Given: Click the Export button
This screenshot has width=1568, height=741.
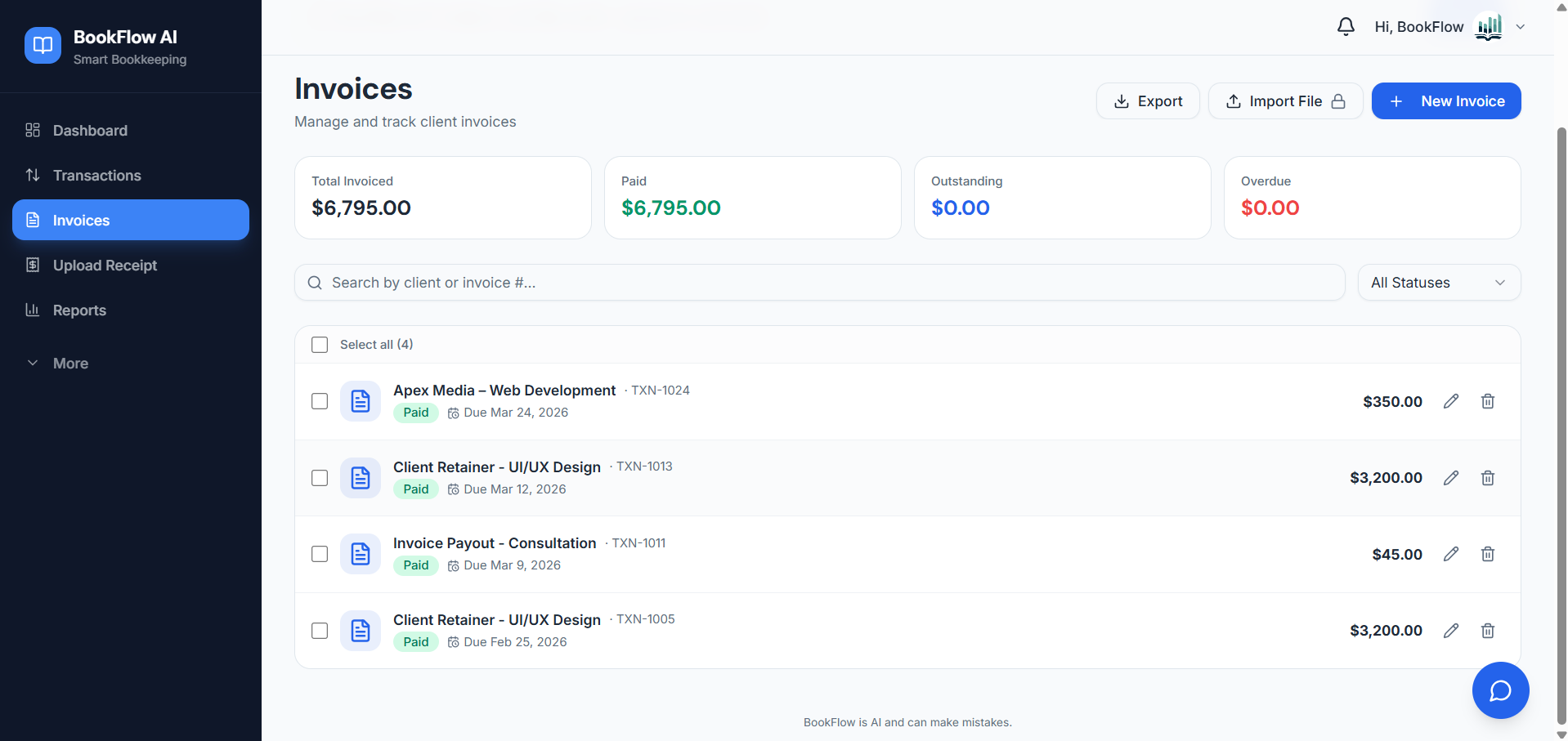Looking at the screenshot, I should click(x=1148, y=101).
